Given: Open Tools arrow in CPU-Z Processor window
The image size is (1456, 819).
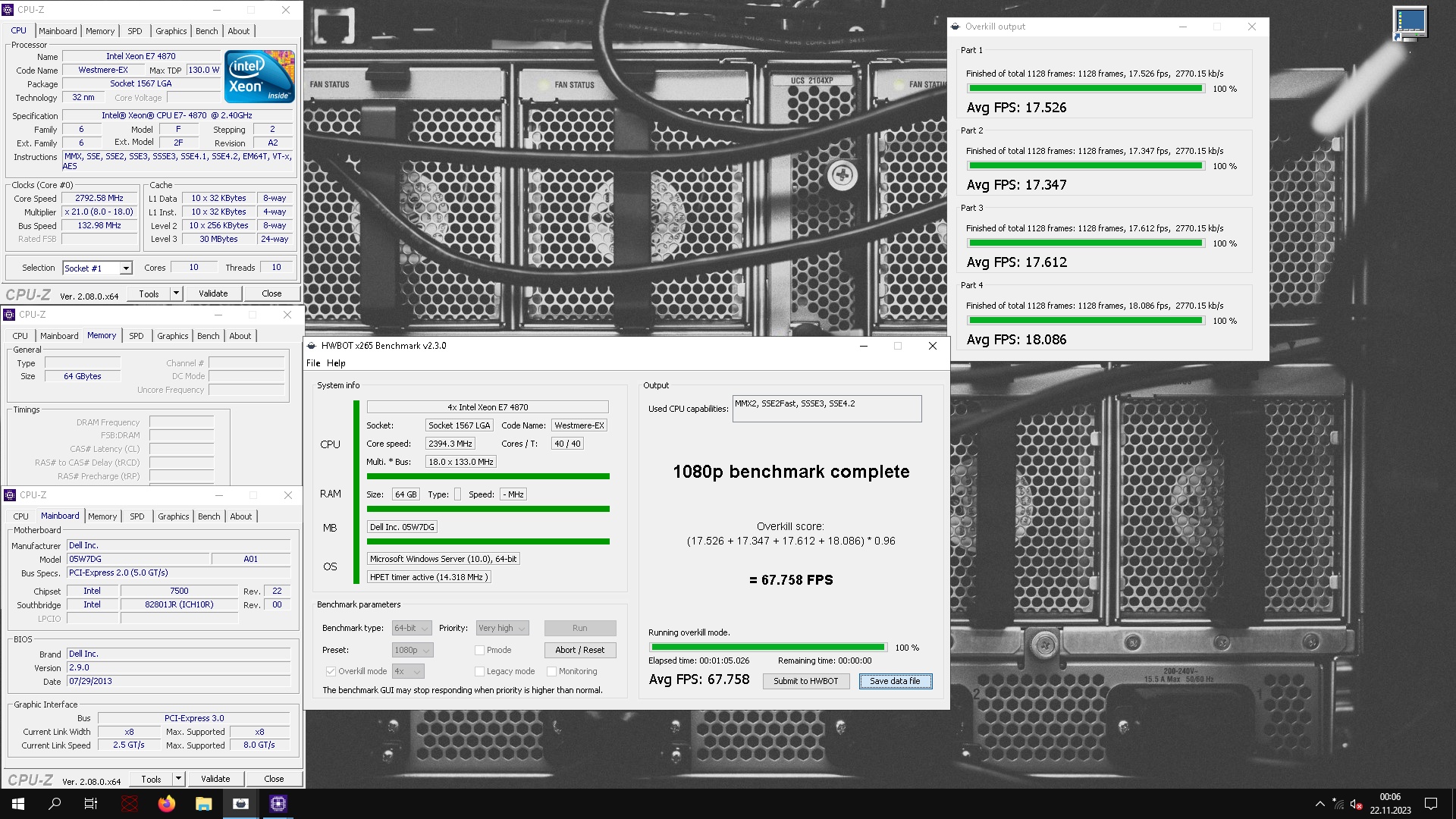Looking at the screenshot, I should pyautogui.click(x=176, y=293).
